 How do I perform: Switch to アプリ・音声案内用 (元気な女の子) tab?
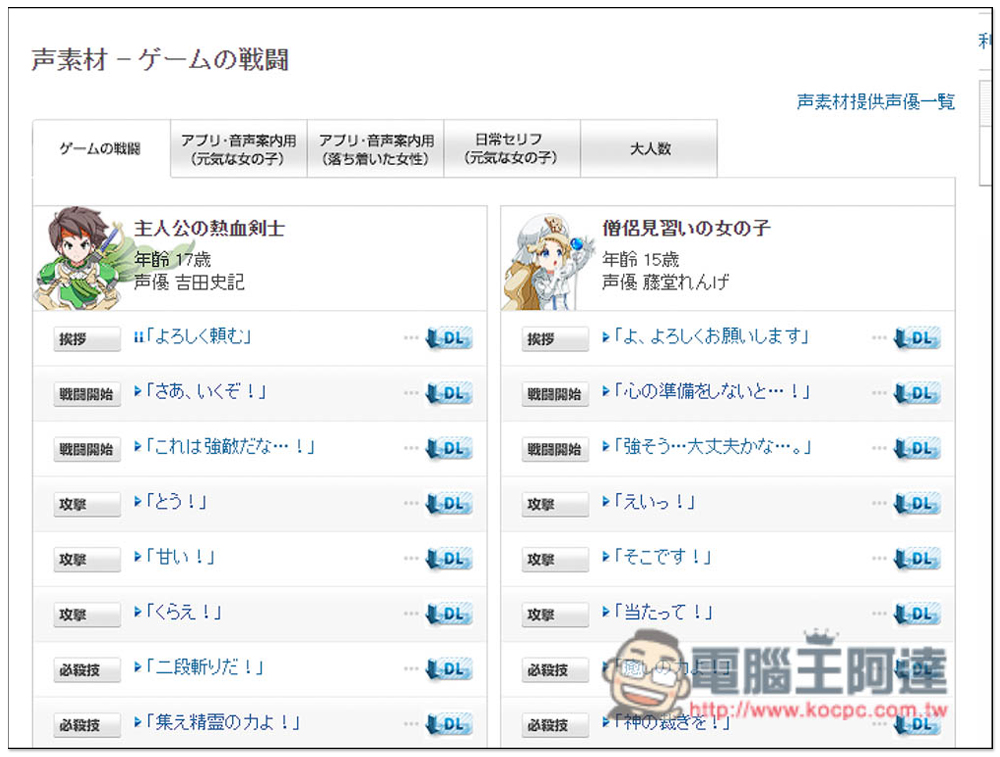(x=238, y=149)
